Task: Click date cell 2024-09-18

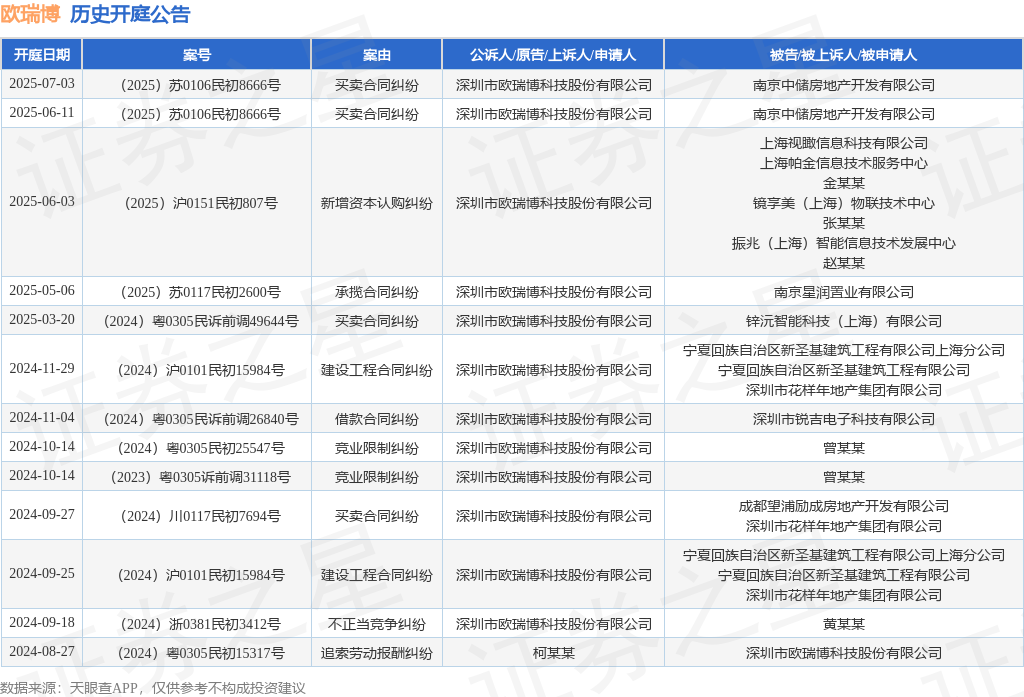Action: 42,622
